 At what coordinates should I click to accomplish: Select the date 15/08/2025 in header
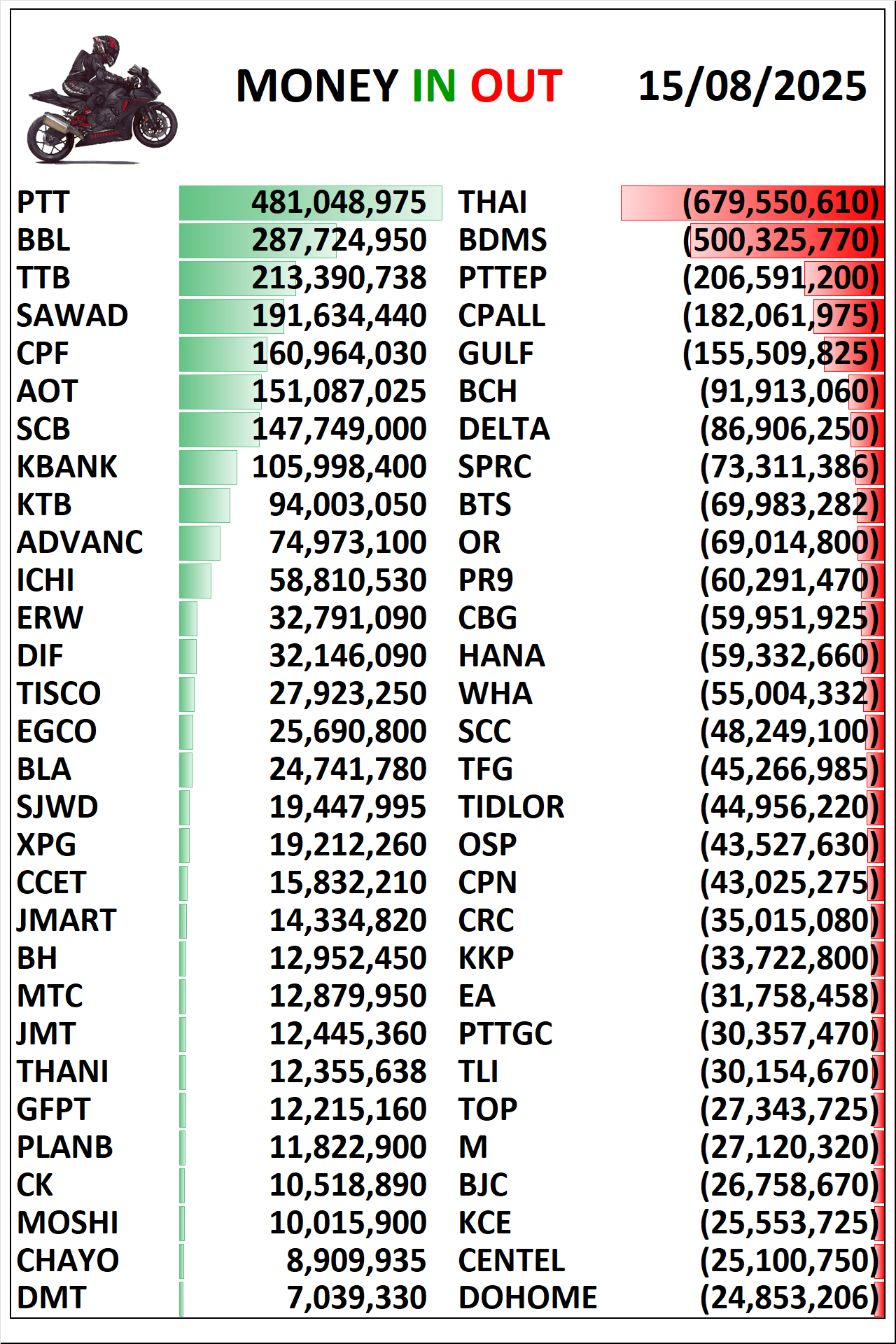pos(752,86)
